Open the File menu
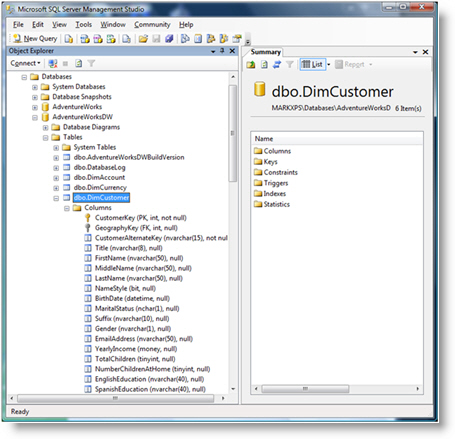The width and height of the screenshot is (455, 439). point(18,24)
